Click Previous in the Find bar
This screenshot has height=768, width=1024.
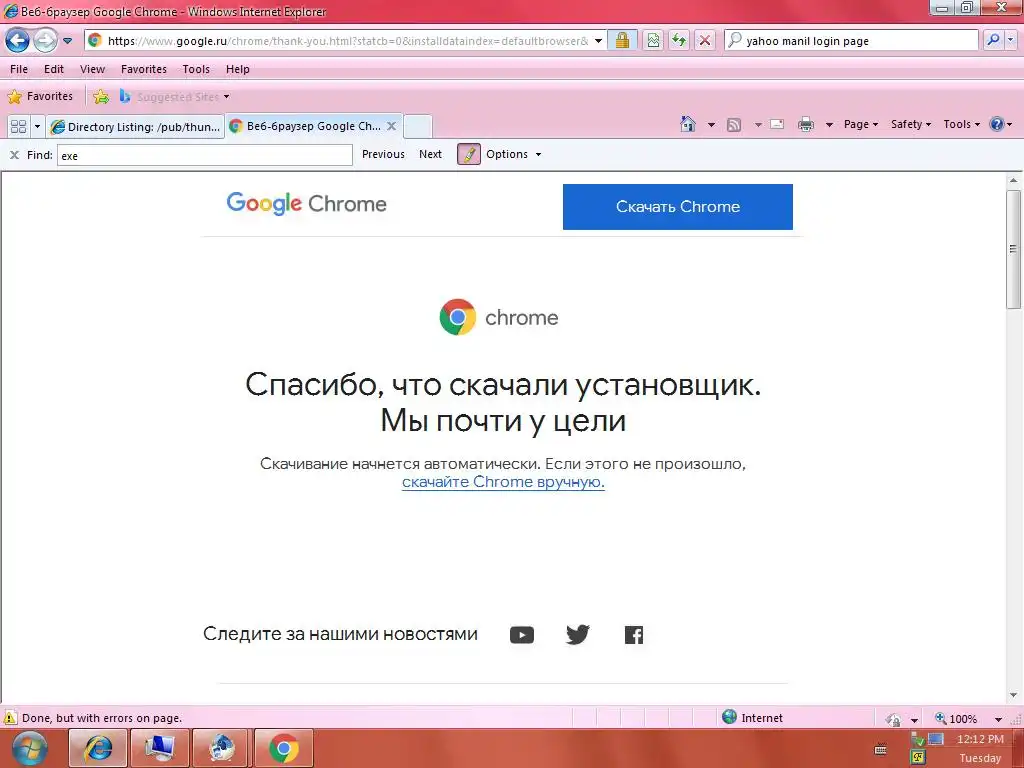[x=383, y=154]
